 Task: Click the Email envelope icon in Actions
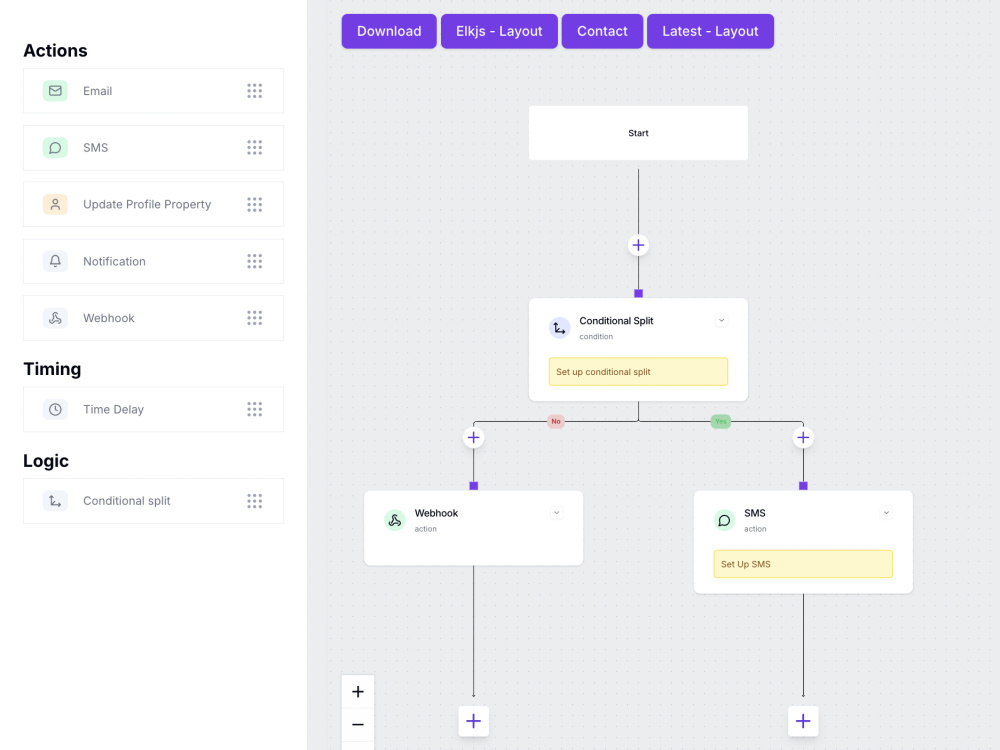pos(55,91)
